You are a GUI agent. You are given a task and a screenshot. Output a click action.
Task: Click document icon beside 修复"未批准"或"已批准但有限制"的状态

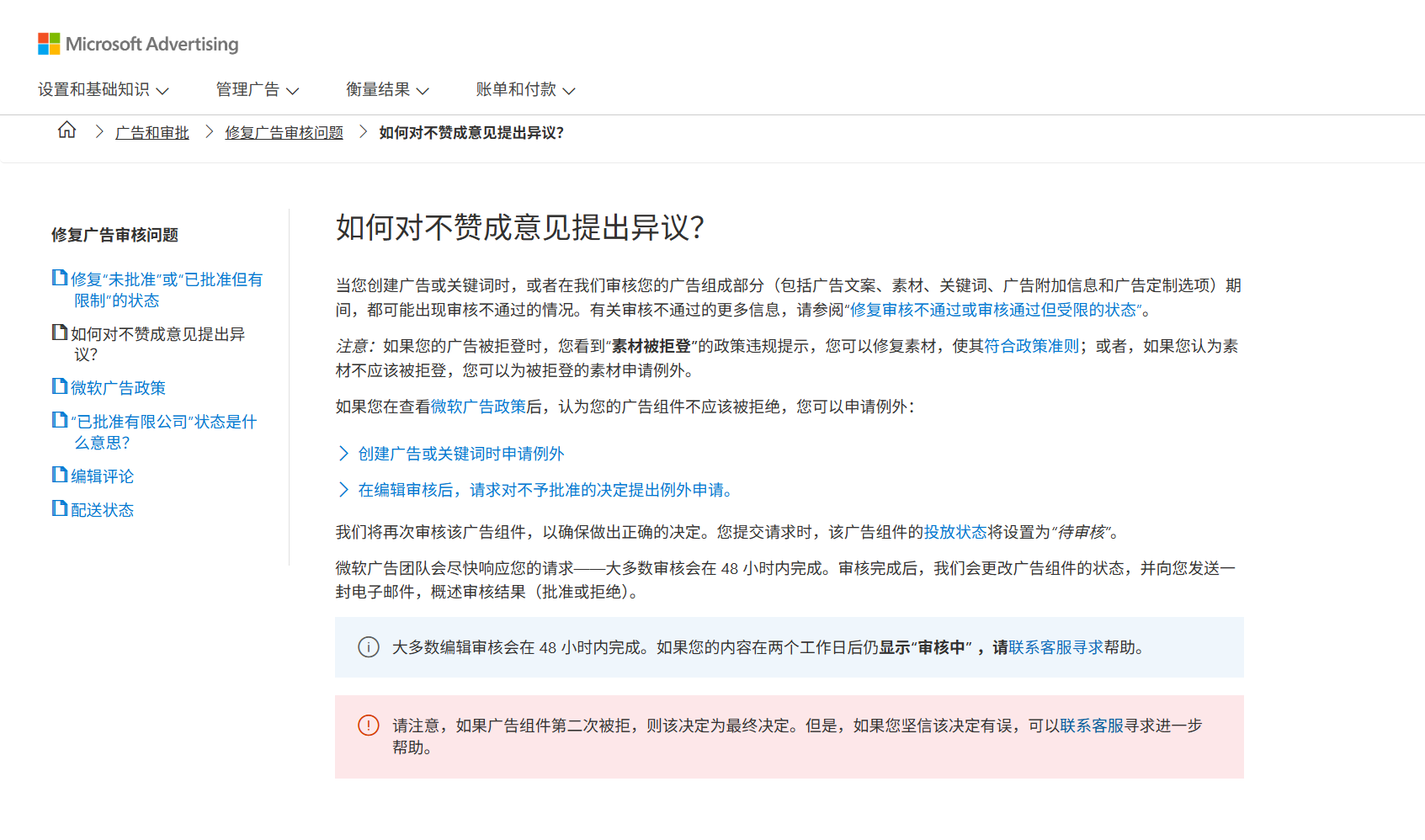(x=60, y=278)
